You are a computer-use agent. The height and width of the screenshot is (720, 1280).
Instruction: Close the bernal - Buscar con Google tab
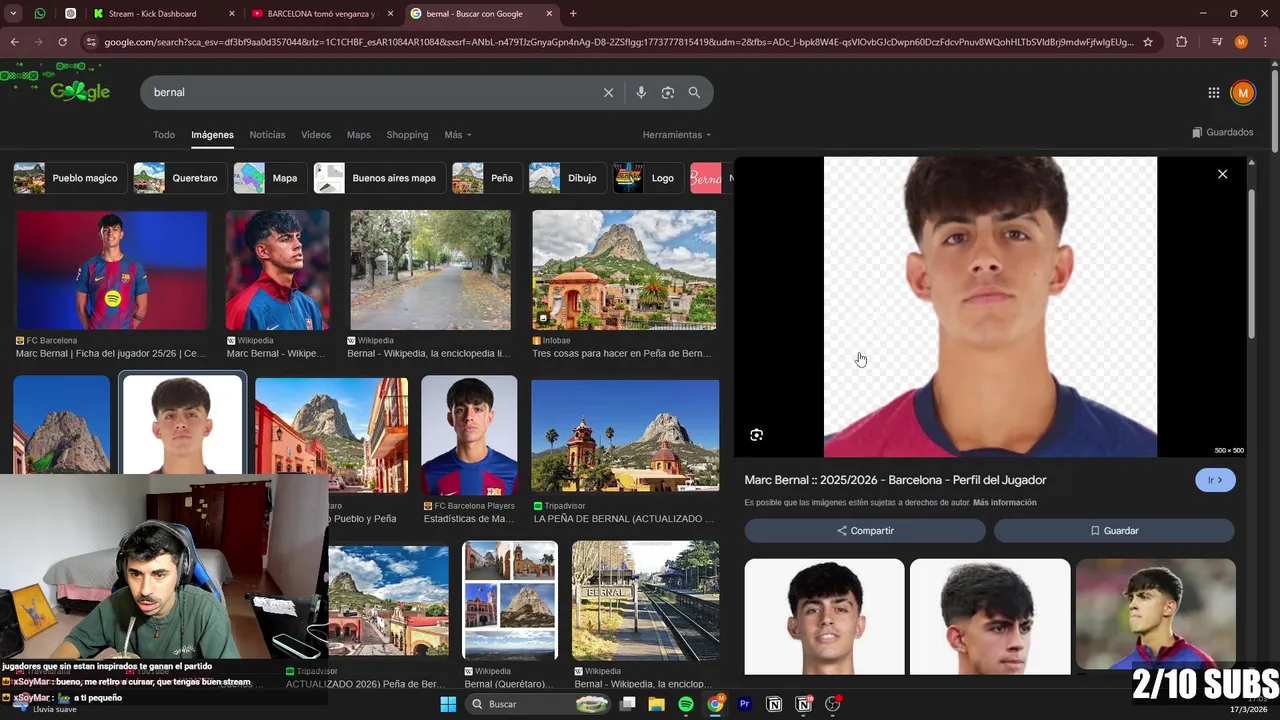tap(549, 14)
